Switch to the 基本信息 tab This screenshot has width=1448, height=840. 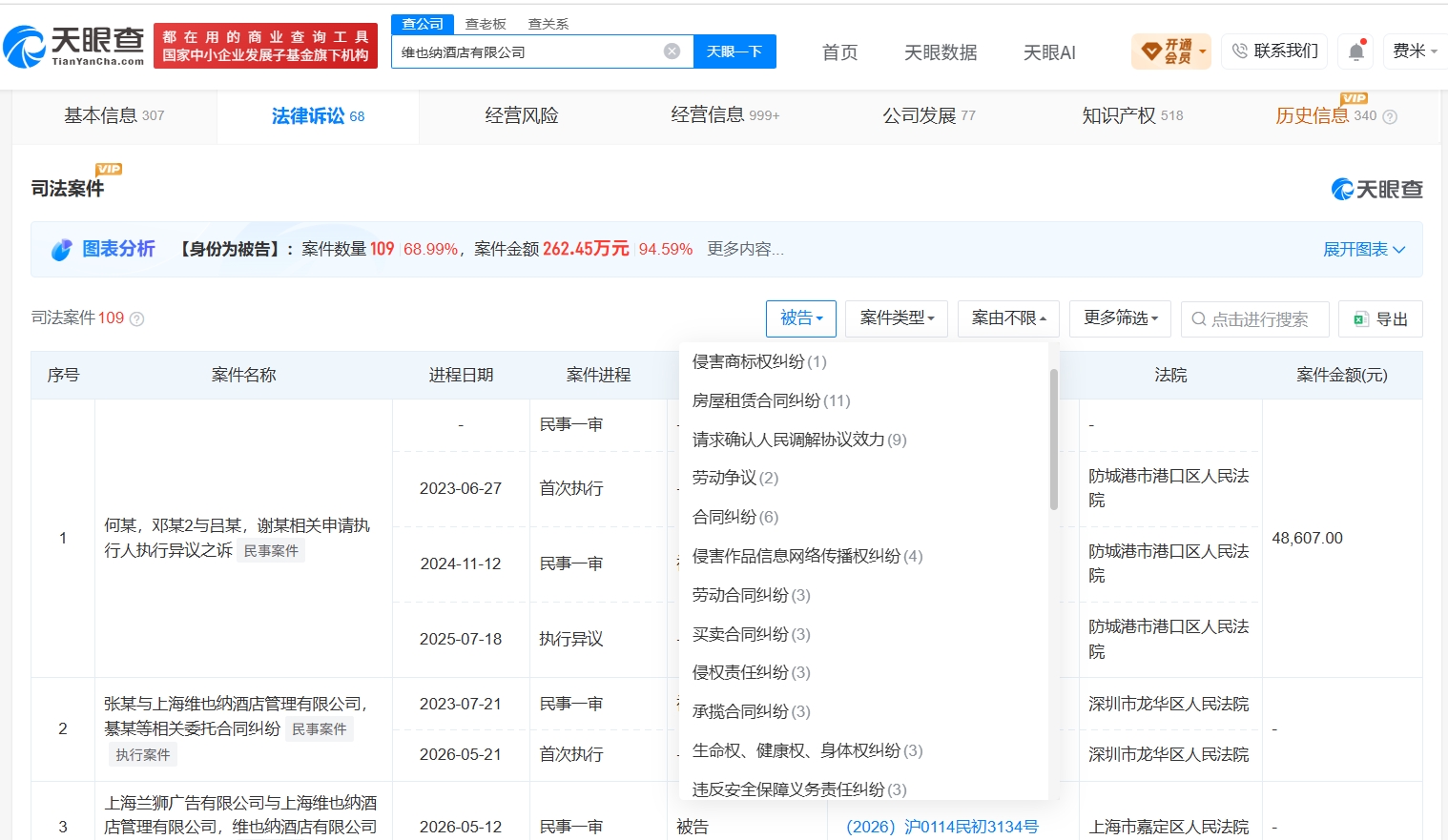tap(114, 116)
